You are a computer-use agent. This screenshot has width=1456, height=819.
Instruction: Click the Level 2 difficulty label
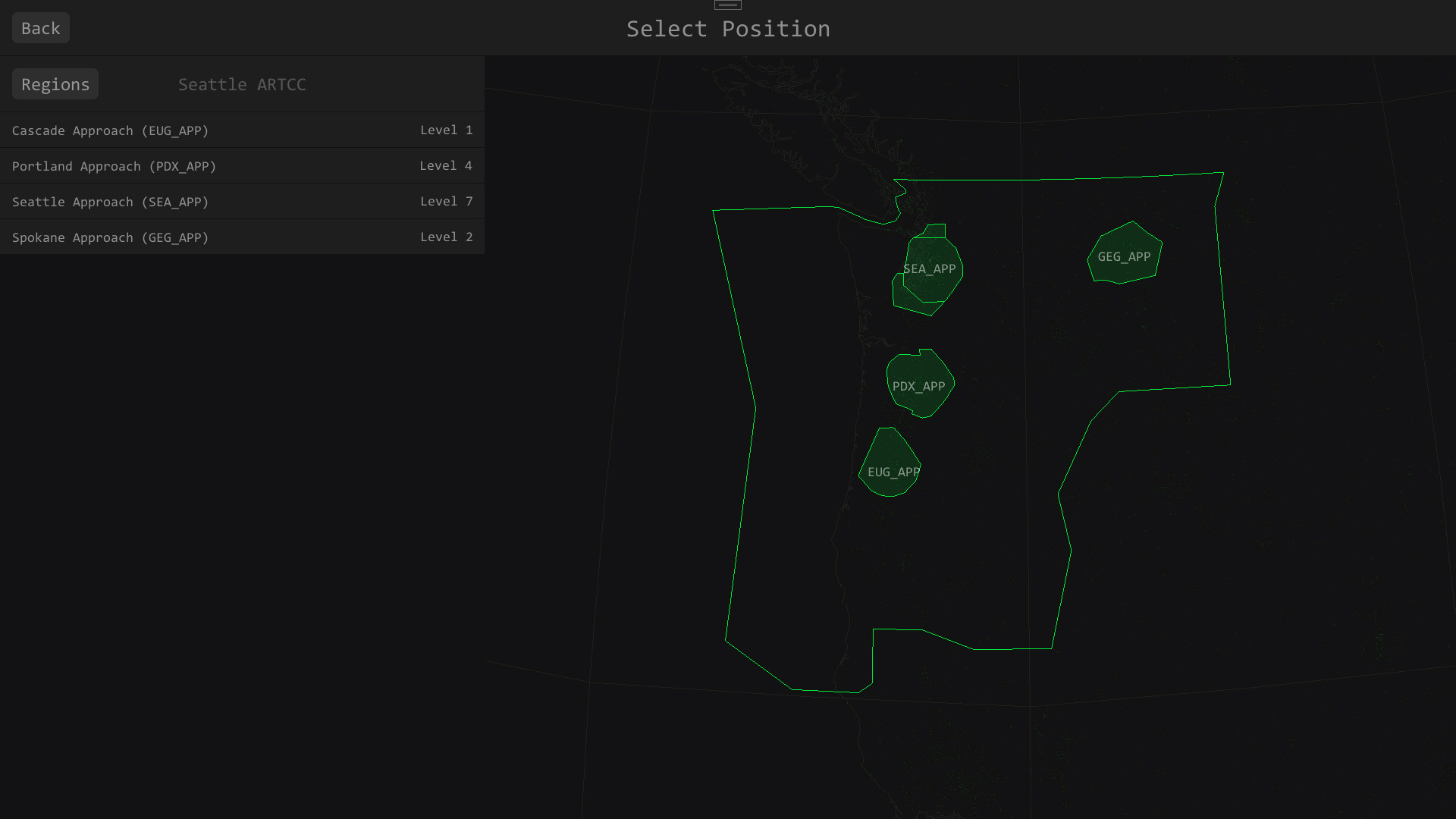(446, 237)
